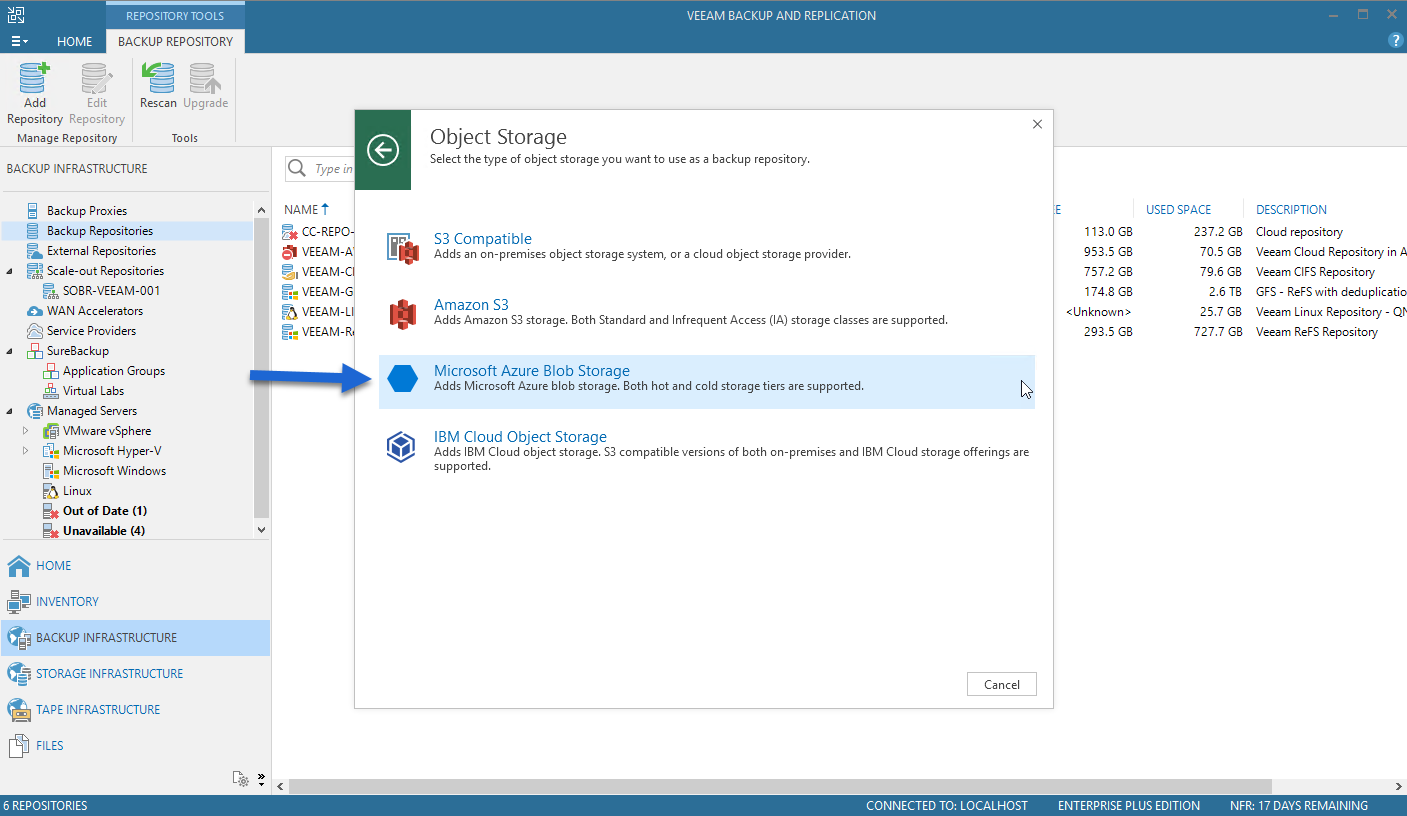This screenshot has height=816, width=1407.
Task: Click tree scrollbar down arrow
Action: coord(262,530)
